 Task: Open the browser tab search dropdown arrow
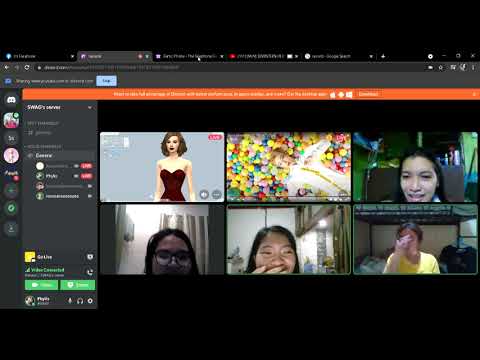tap(371, 57)
